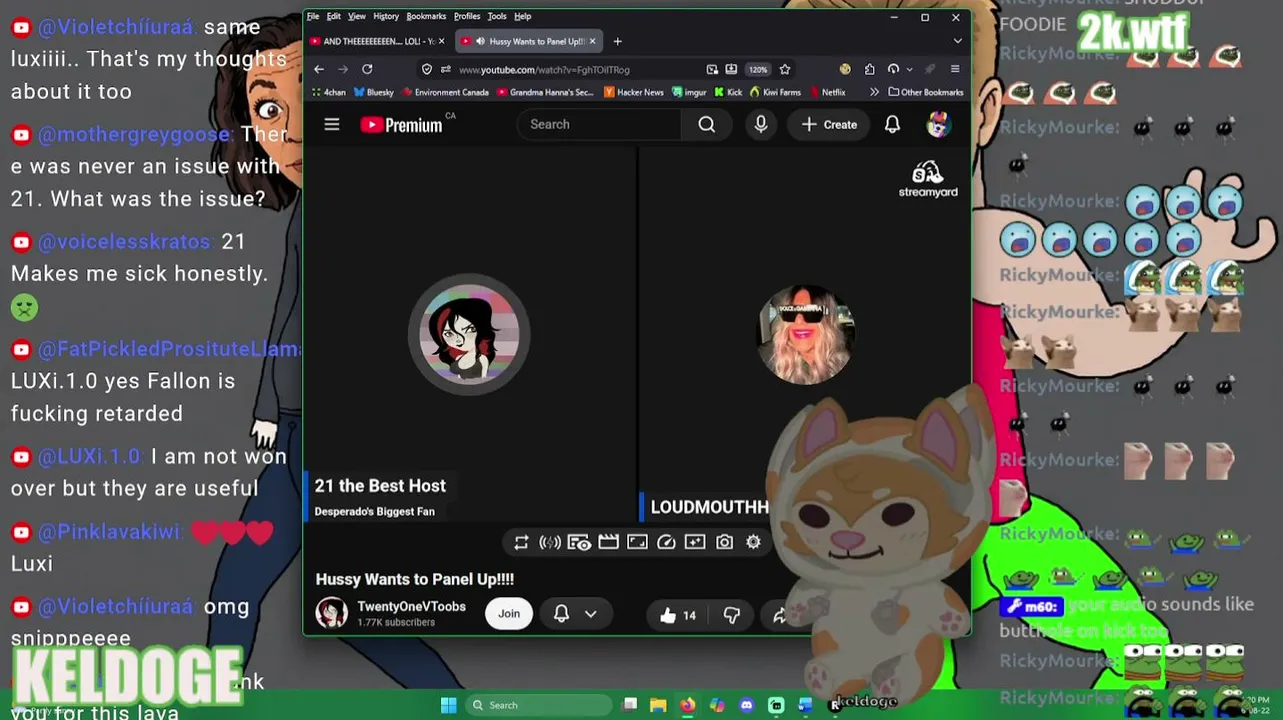Click the youtube.com address bar URL
This screenshot has height=720, width=1283.
pyautogui.click(x=544, y=70)
